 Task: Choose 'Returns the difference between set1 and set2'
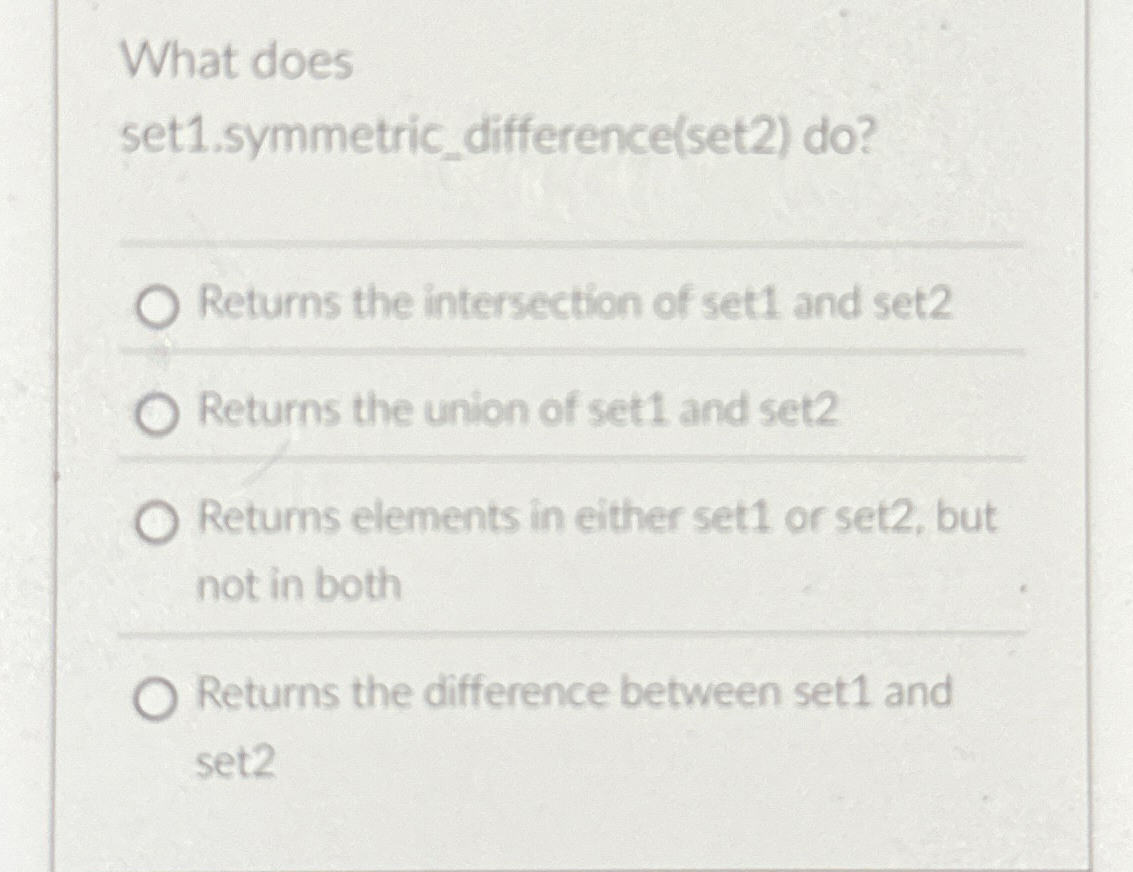pyautogui.click(x=575, y=695)
